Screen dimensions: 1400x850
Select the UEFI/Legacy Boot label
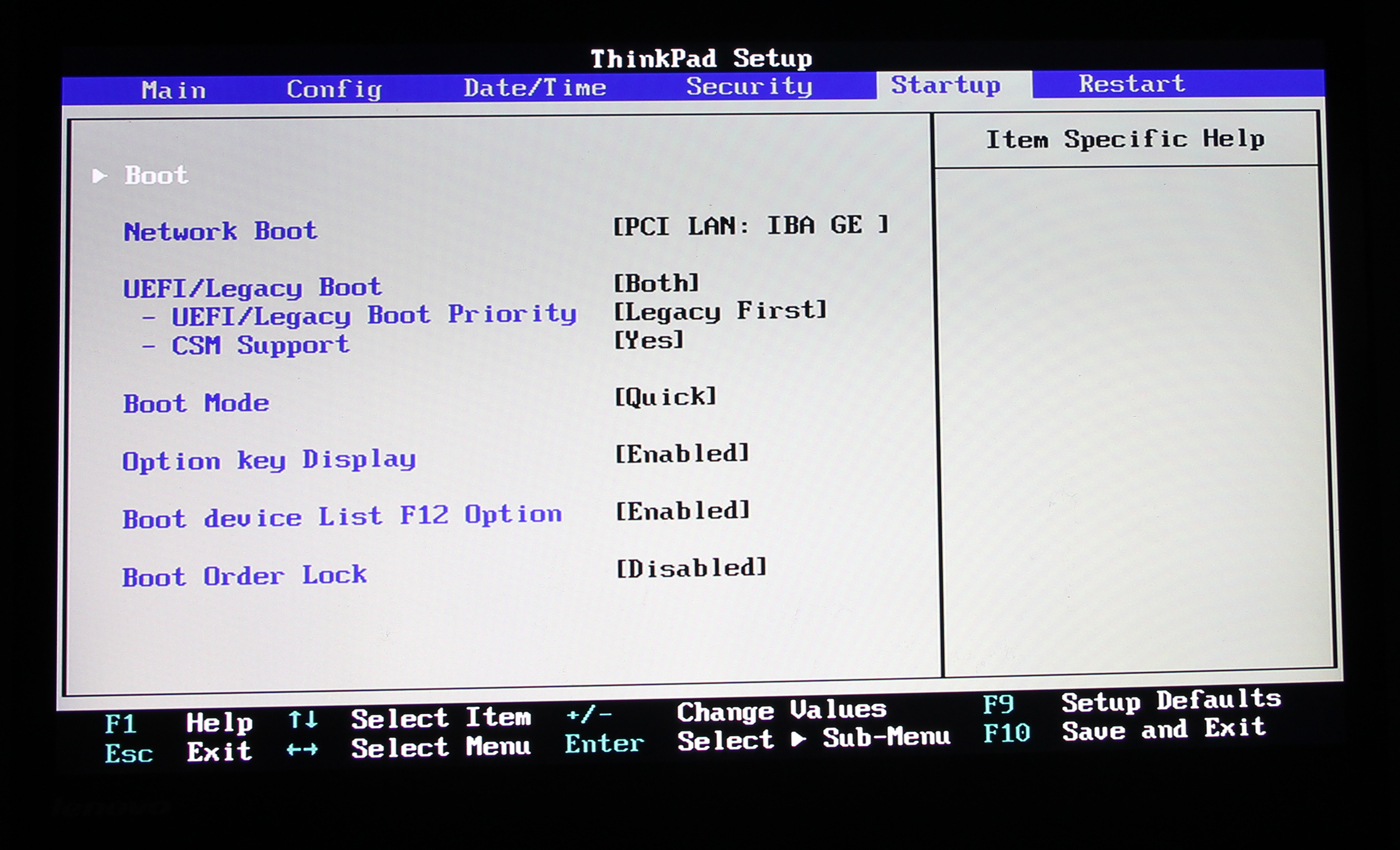pos(252,288)
